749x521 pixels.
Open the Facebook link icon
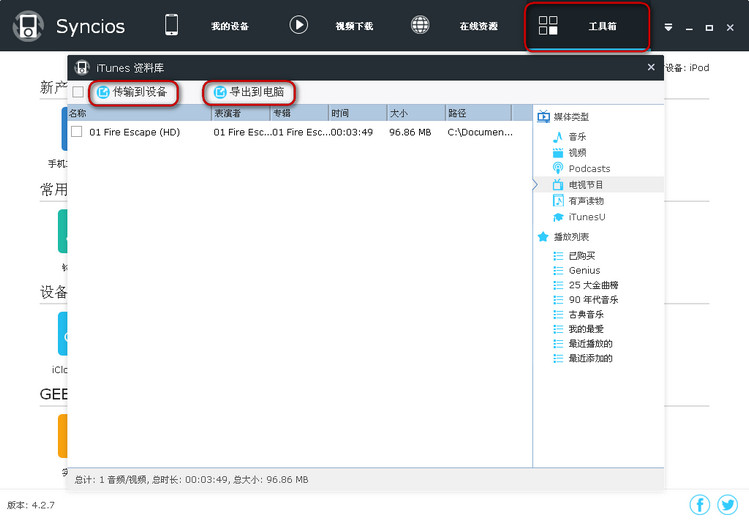point(700,504)
